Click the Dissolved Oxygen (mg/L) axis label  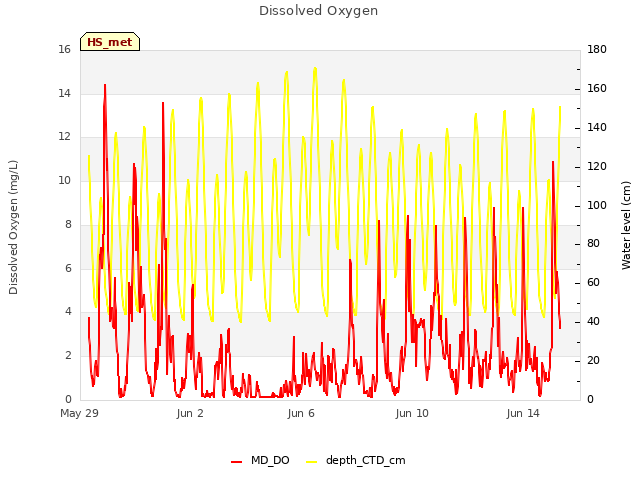tap(13, 227)
